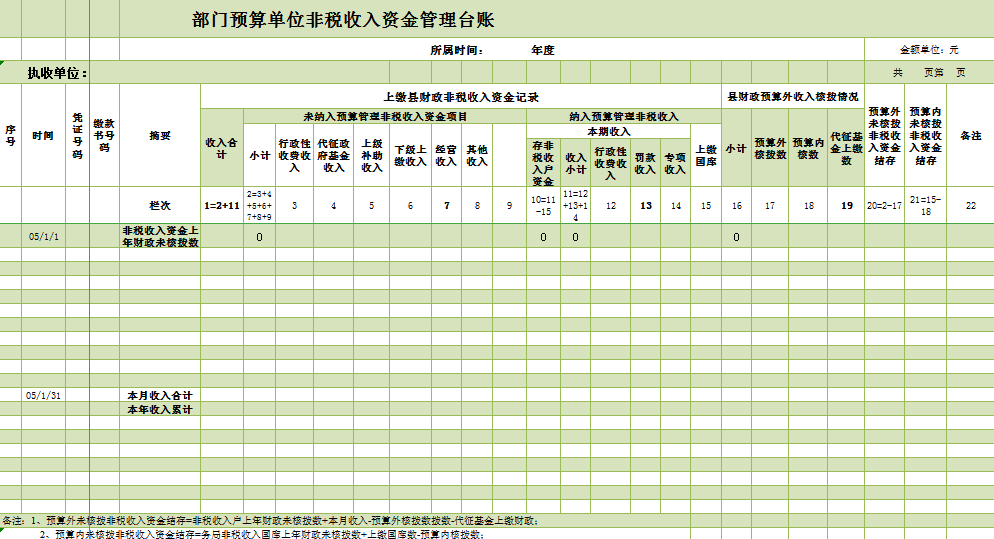The image size is (994, 539).
Task: Select the 序号 header cell
Action: [x=11, y=135]
